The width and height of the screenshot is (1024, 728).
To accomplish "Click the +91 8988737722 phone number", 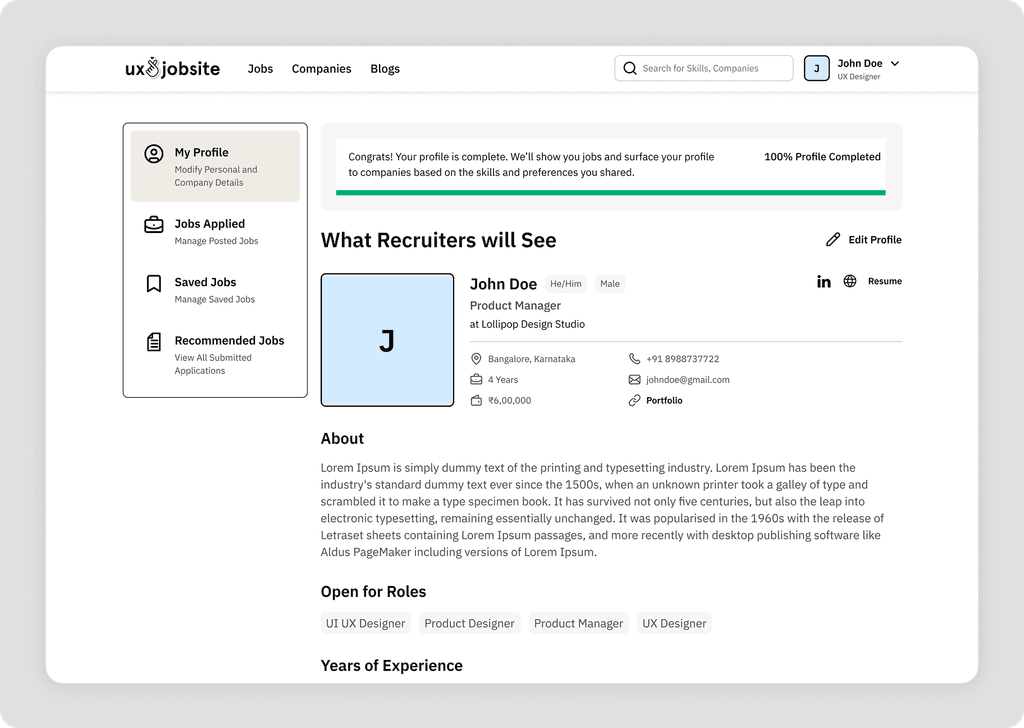I will (x=682, y=358).
